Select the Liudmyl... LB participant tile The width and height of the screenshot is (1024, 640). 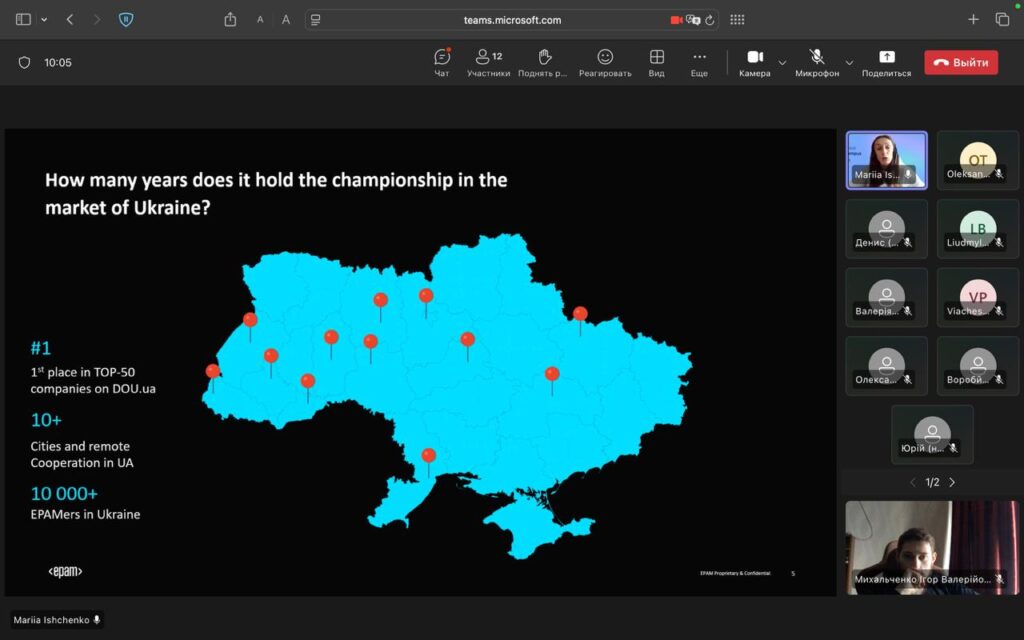[978, 229]
